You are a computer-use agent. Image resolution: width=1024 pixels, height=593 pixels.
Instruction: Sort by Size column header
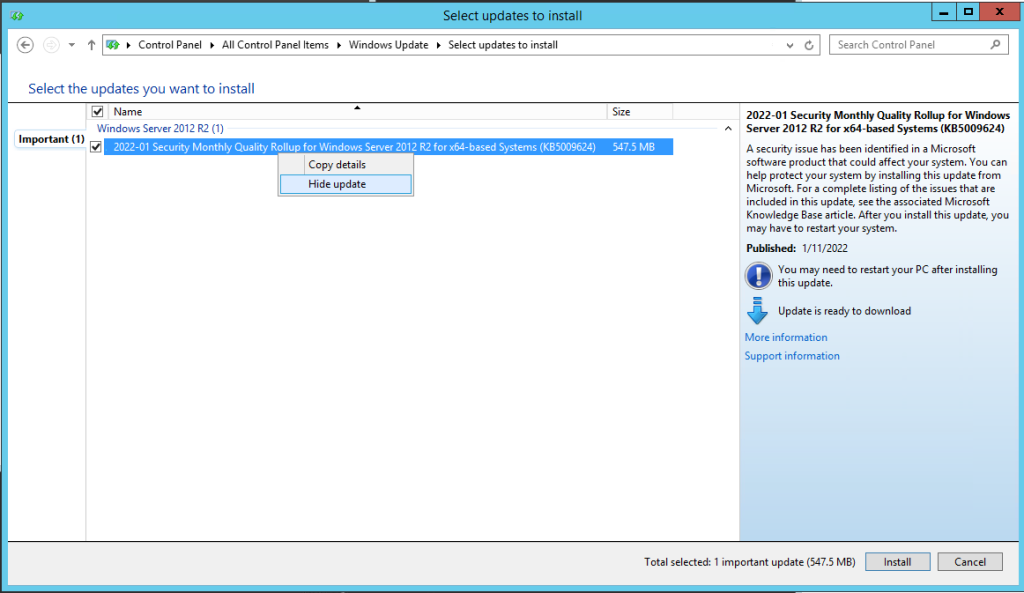639,112
